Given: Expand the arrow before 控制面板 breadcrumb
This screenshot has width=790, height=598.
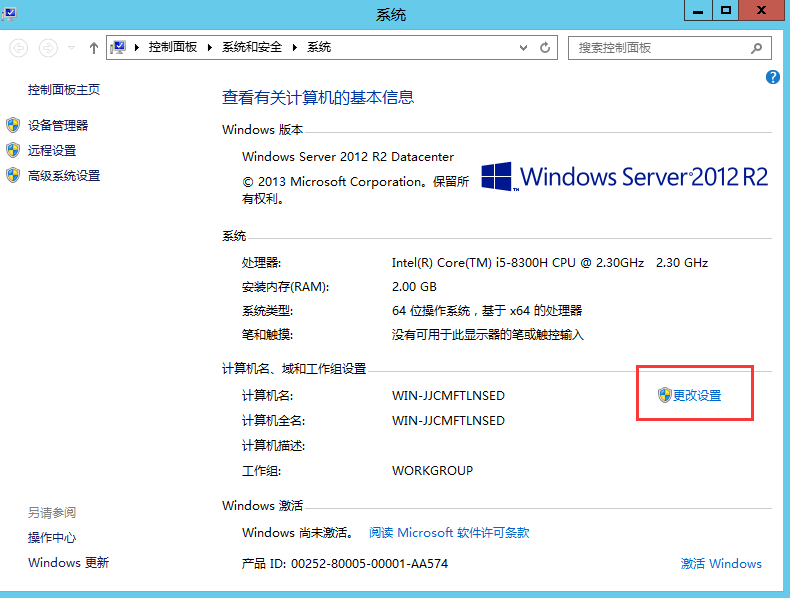Looking at the screenshot, I should pos(137,47).
